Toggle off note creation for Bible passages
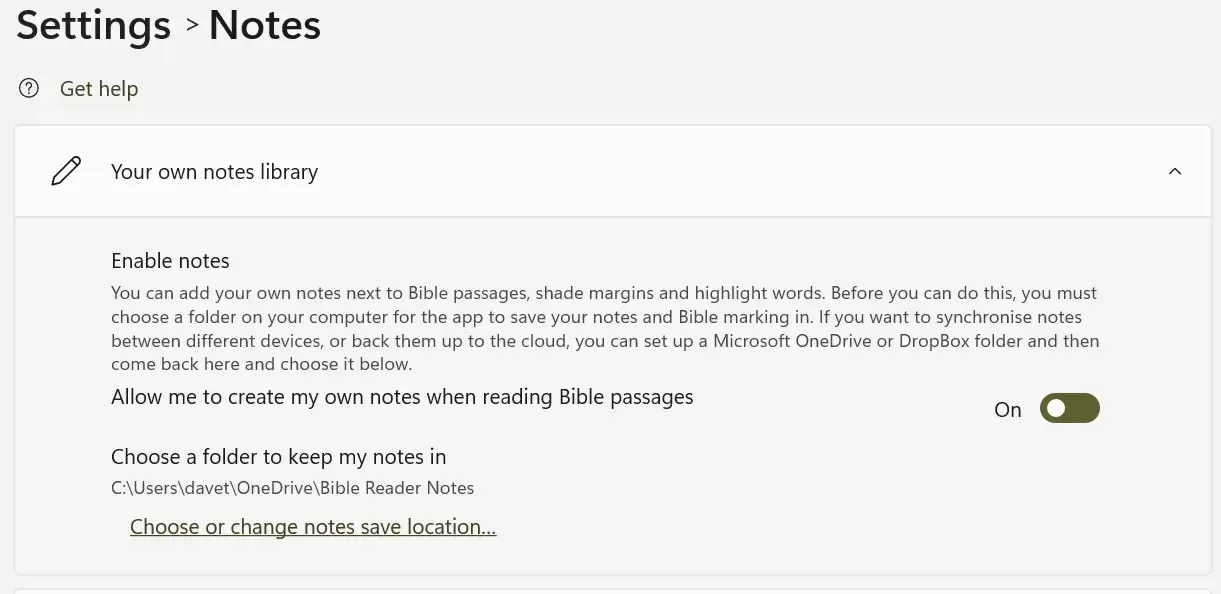This screenshot has width=1221, height=594. coord(1069,408)
